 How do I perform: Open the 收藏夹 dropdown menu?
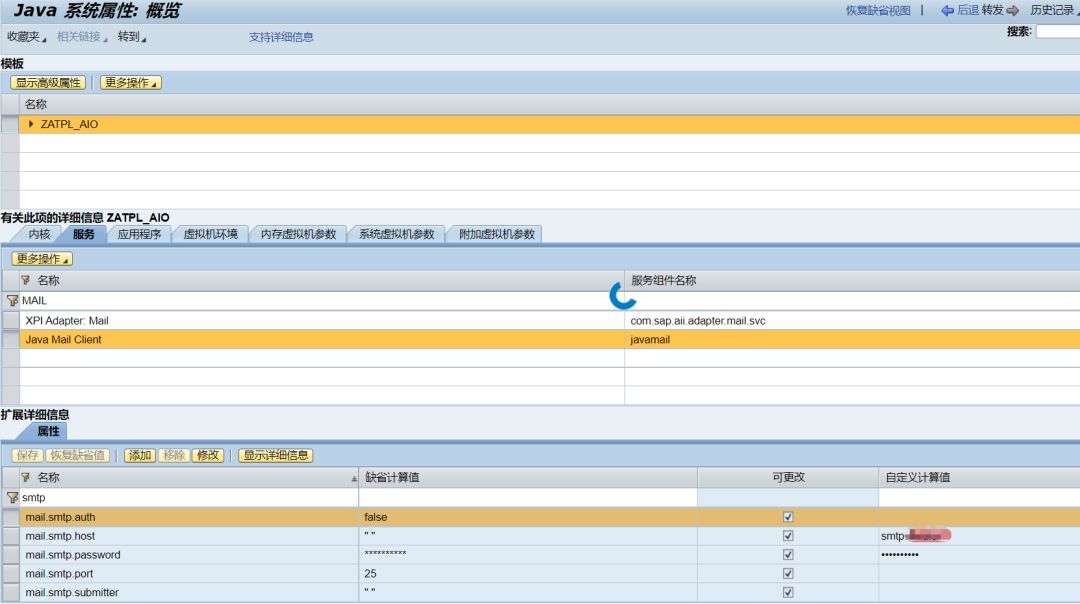pos(26,37)
